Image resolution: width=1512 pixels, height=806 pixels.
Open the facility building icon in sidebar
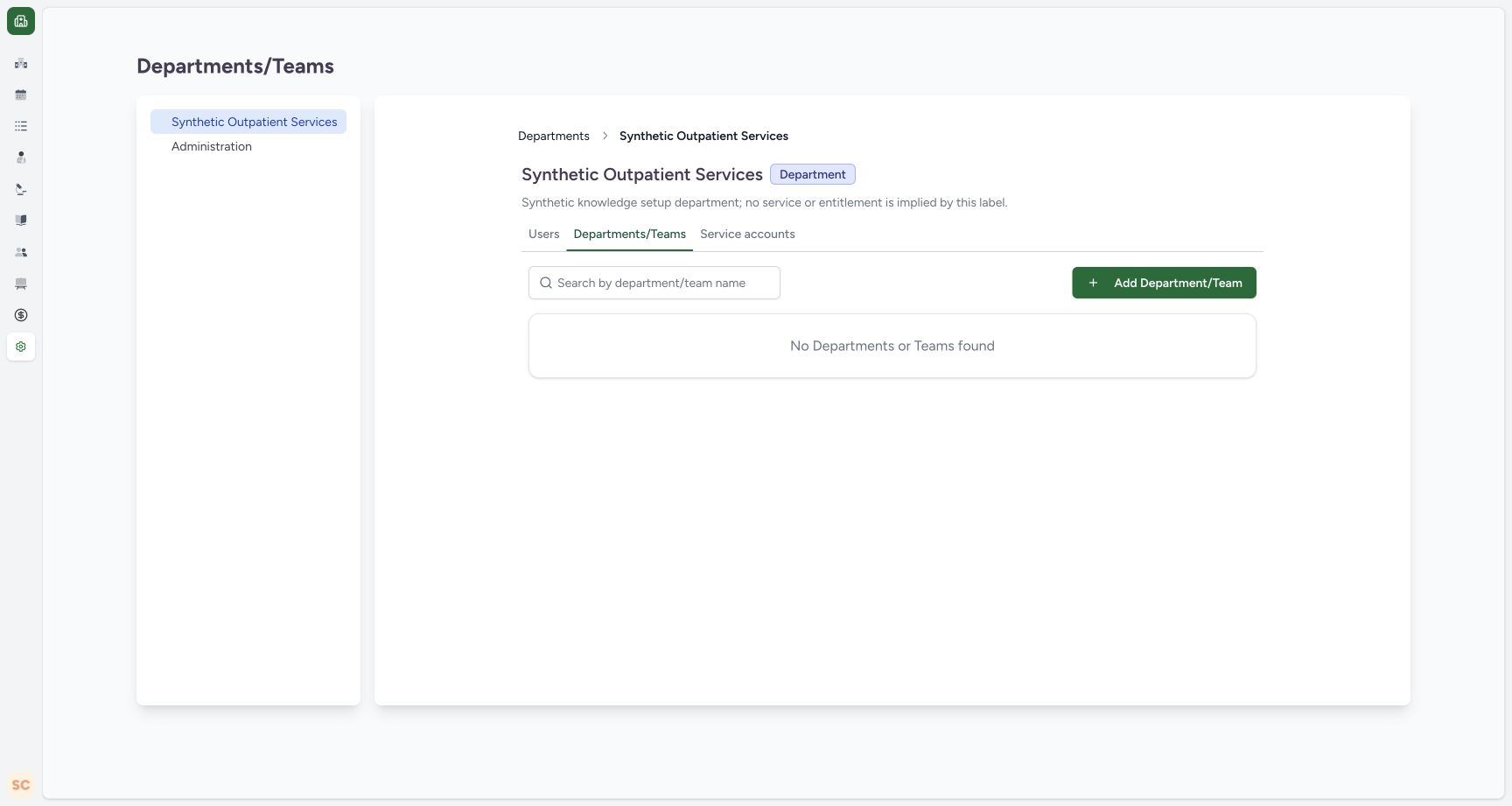[21, 63]
